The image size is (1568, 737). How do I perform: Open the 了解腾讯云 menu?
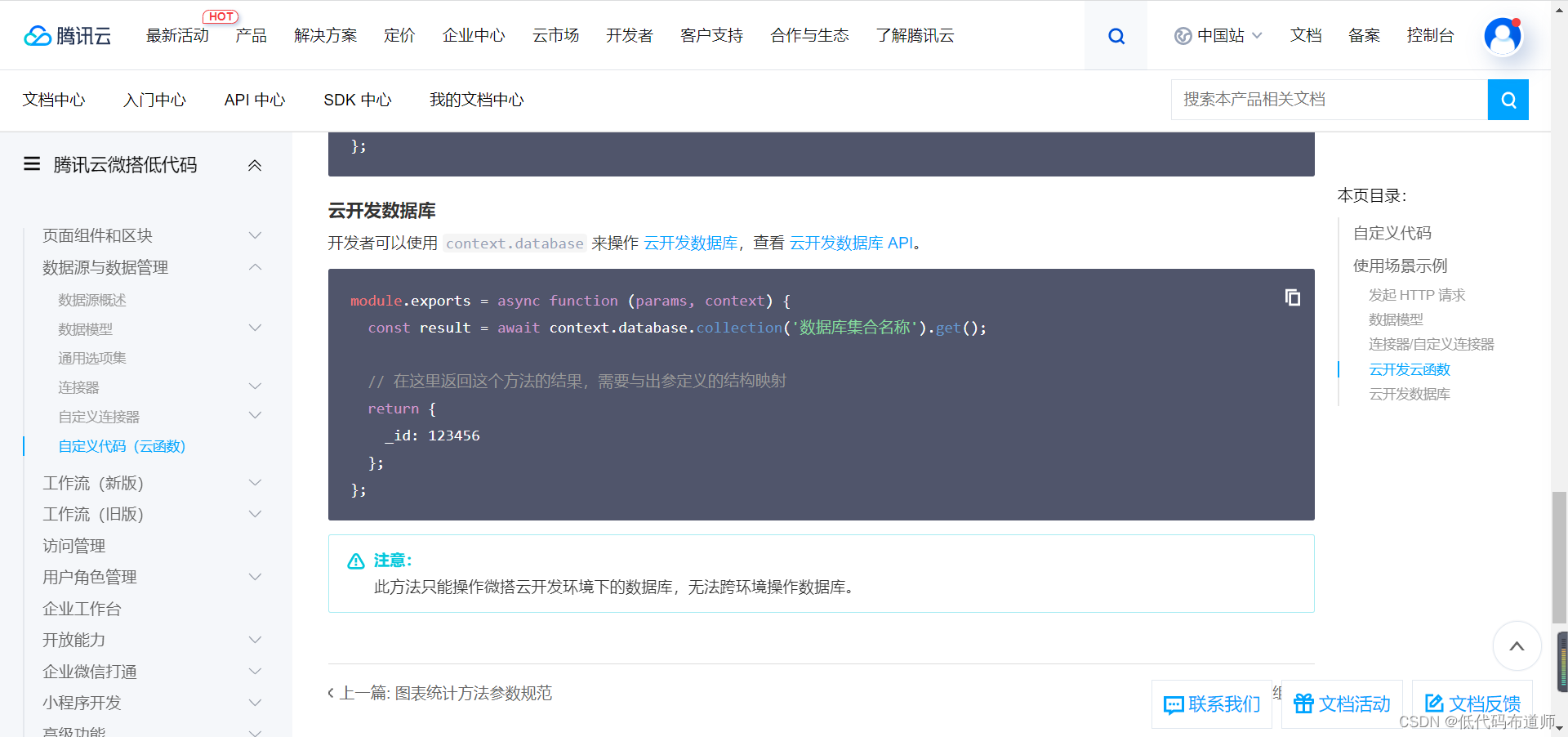coord(915,36)
